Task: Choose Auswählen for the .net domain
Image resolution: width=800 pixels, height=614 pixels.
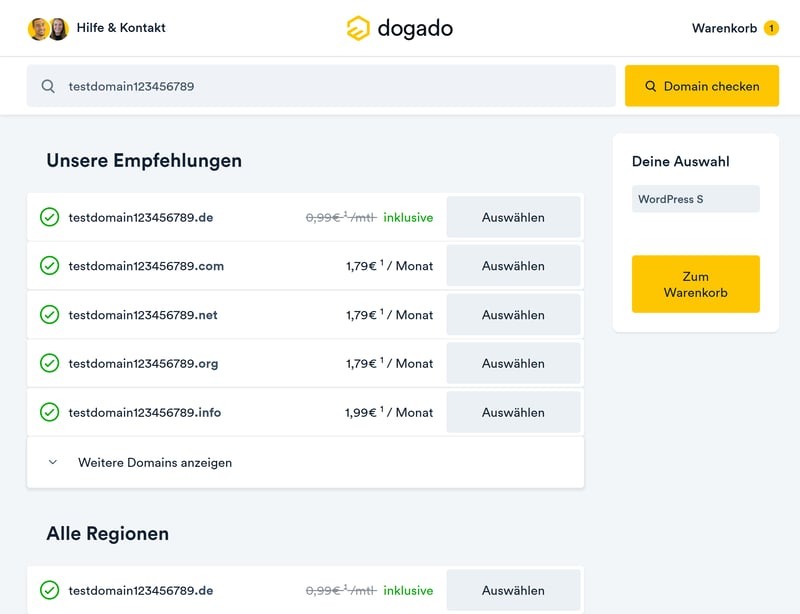Action: tap(513, 315)
